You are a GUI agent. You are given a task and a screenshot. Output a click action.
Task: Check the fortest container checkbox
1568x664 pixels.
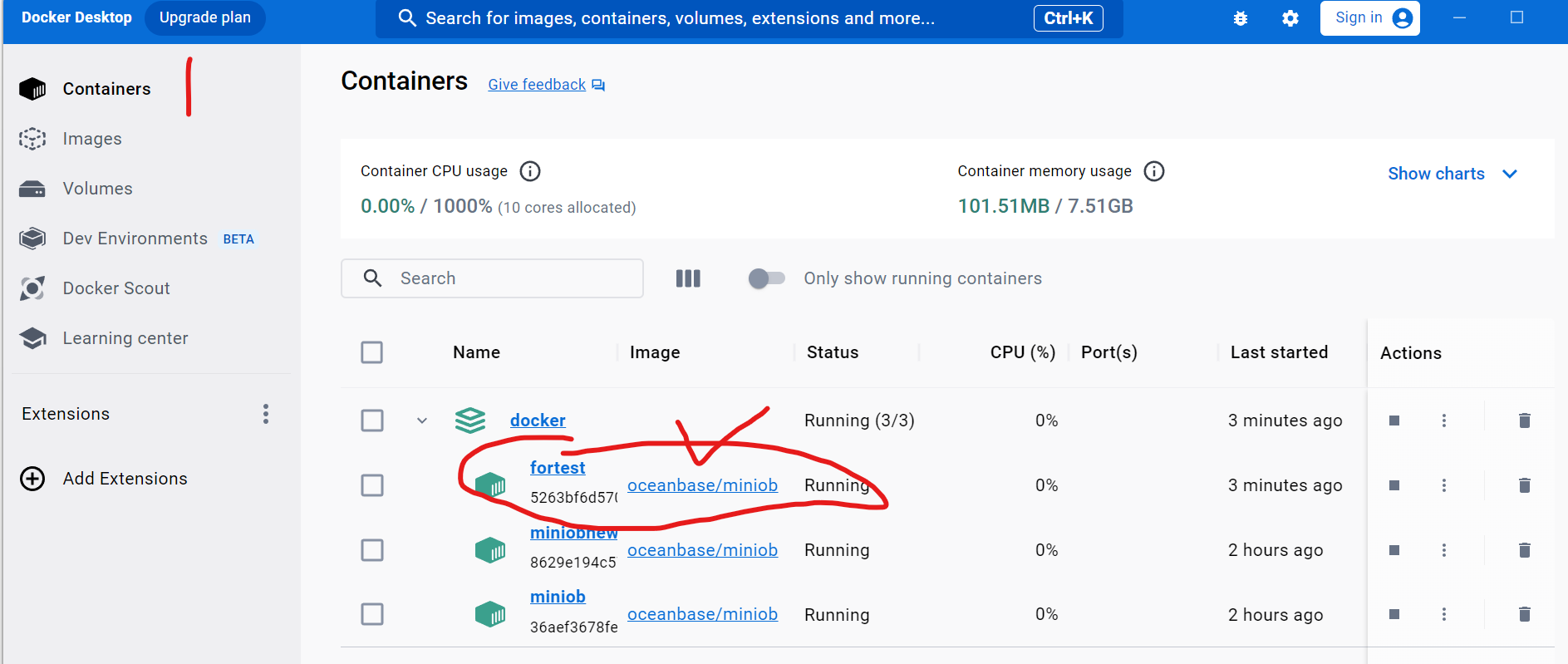pyautogui.click(x=372, y=485)
